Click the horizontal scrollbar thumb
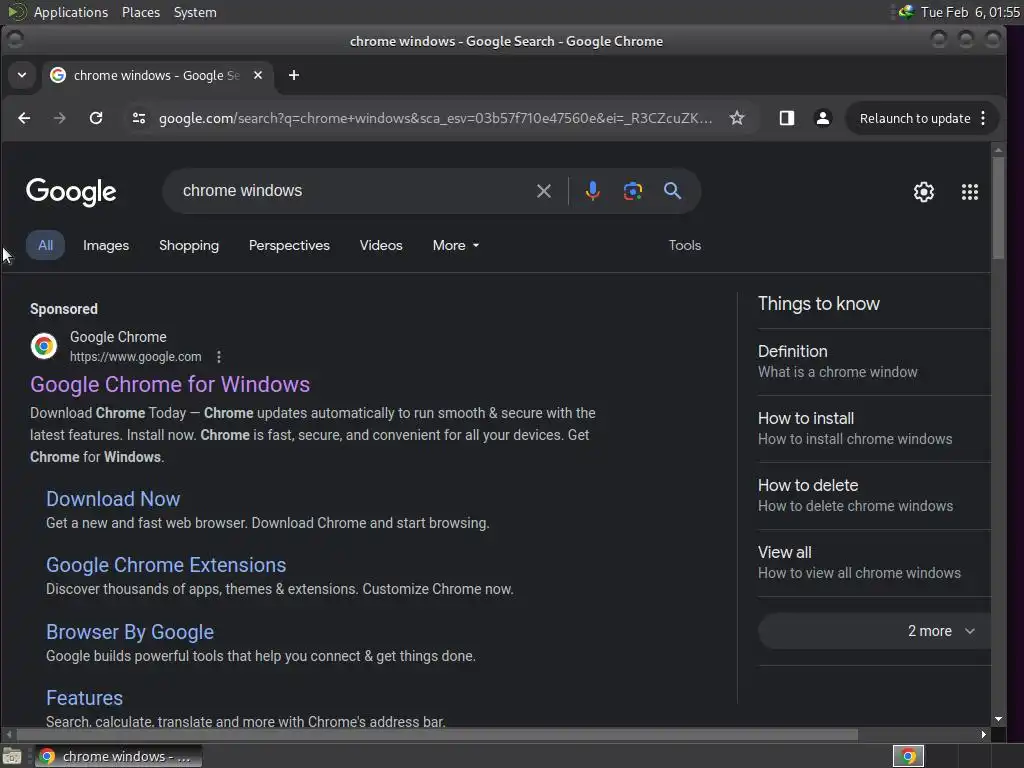1024x768 pixels. tap(436, 735)
